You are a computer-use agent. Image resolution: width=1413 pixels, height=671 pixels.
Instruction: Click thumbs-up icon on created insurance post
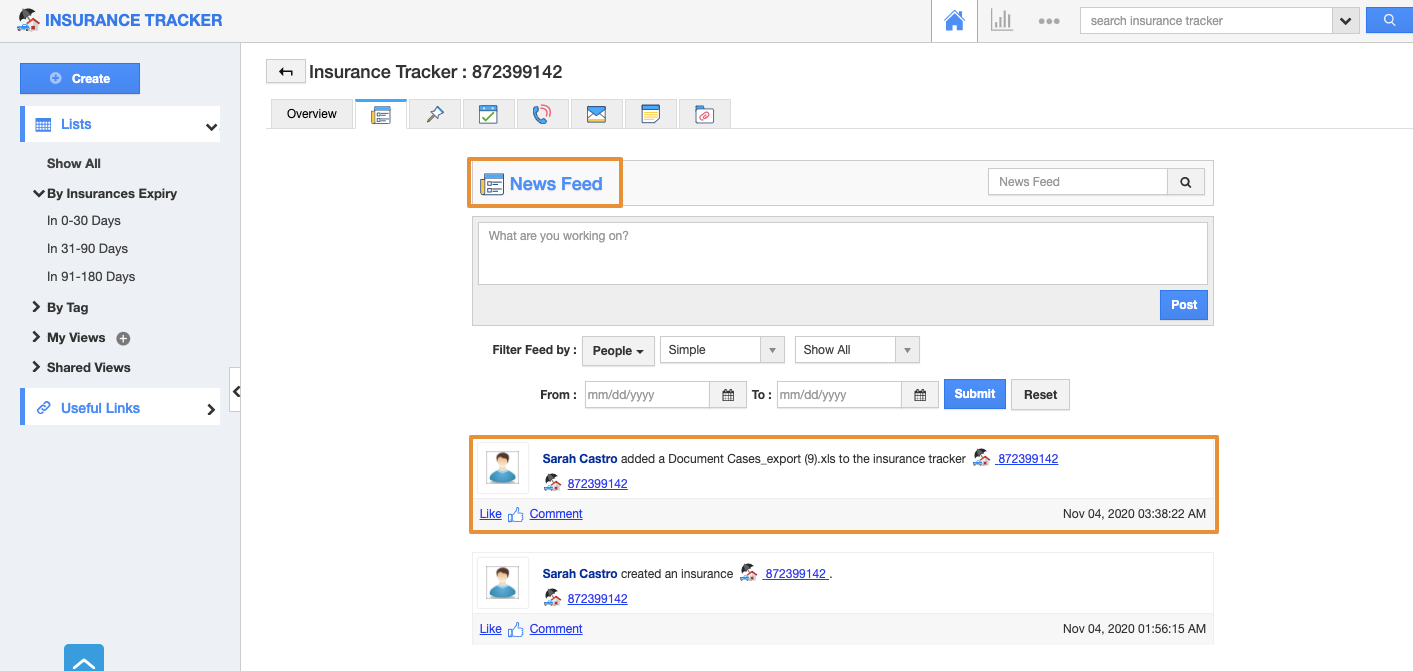click(x=516, y=629)
